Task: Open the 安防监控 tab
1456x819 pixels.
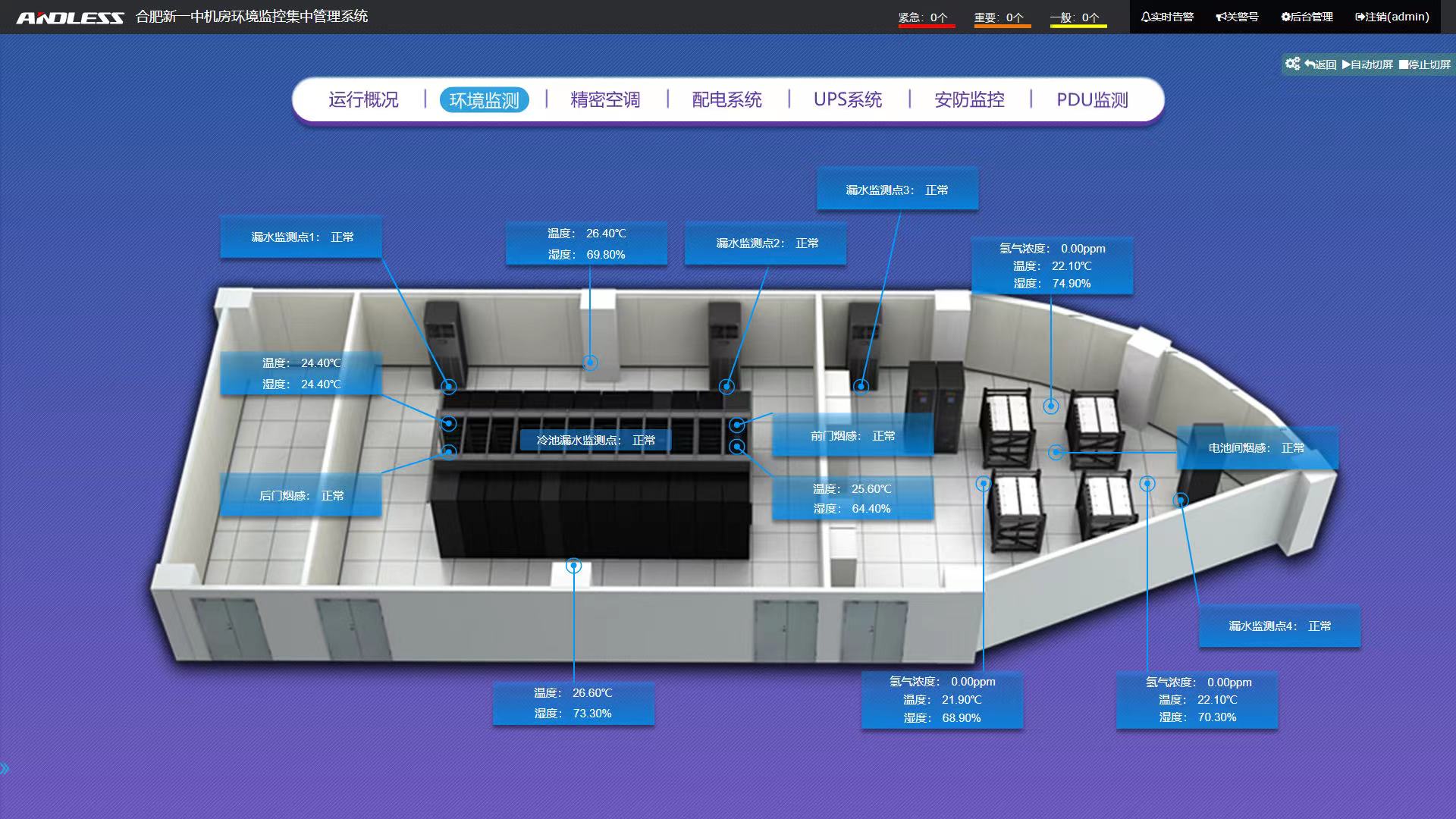Action: coord(969,100)
